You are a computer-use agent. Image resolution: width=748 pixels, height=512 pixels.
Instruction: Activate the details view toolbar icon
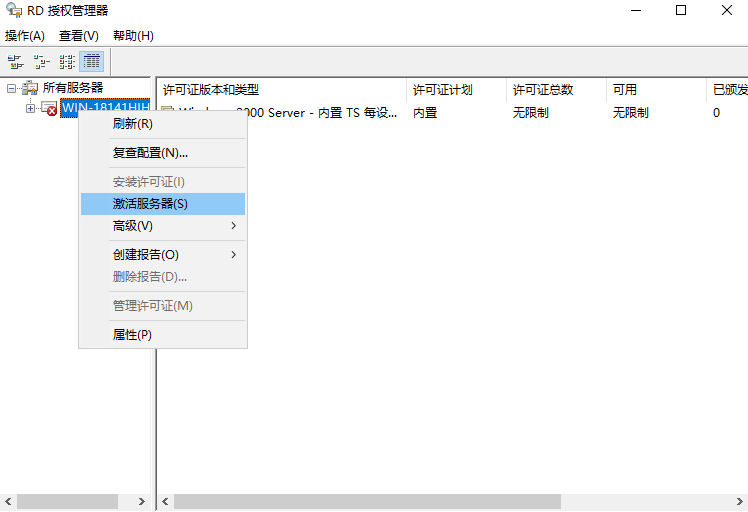pyautogui.click(x=92, y=62)
